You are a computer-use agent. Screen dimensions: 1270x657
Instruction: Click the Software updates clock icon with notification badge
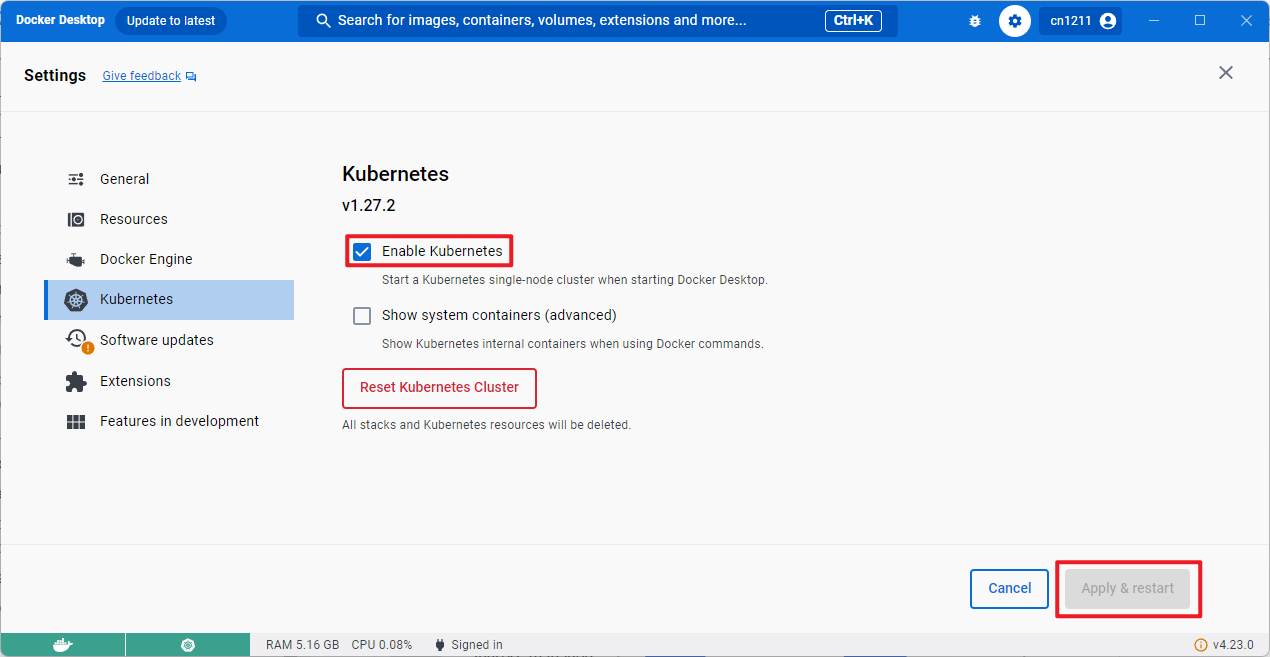coord(76,339)
